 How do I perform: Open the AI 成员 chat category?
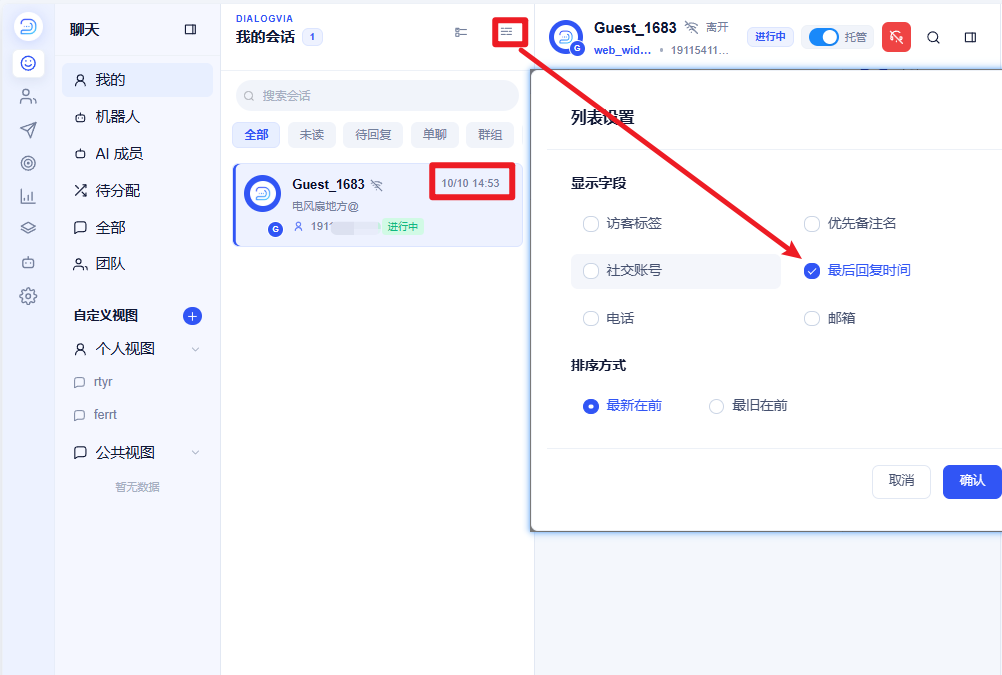coord(137,154)
